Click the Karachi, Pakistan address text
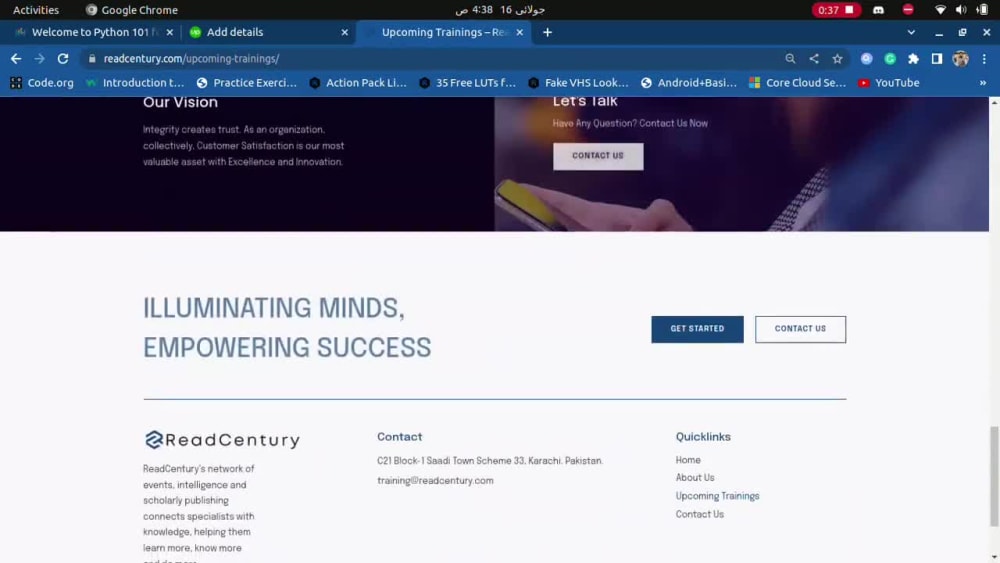1000x563 pixels. [x=490, y=461]
